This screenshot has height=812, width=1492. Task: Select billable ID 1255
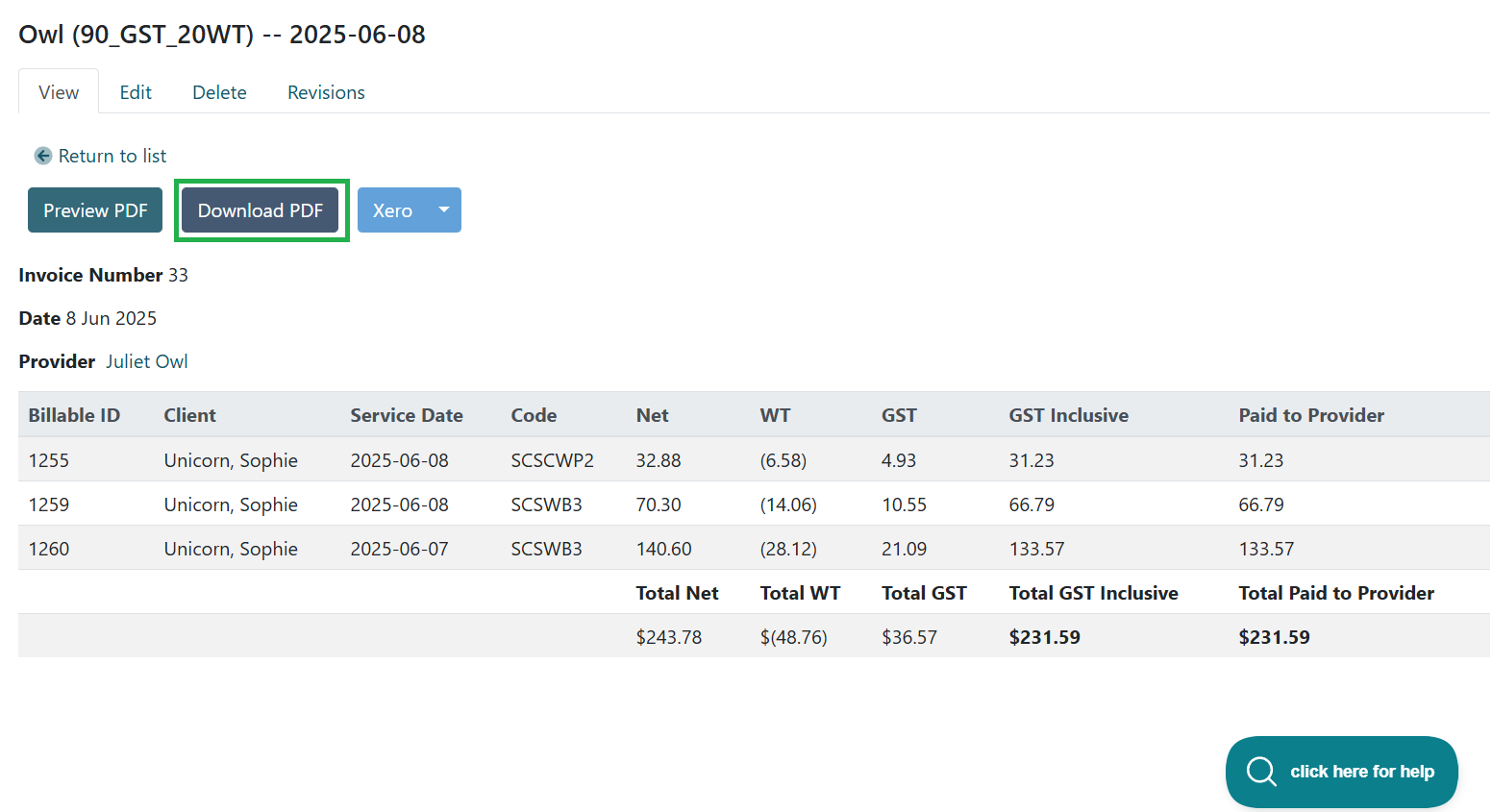coord(49,460)
